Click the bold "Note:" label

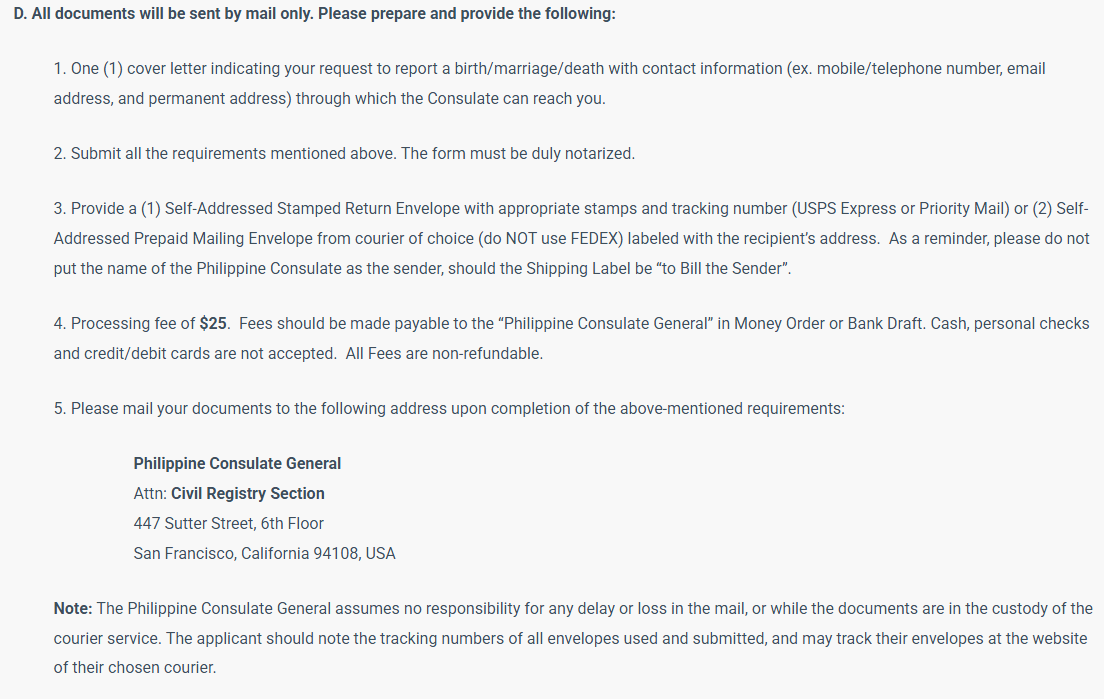(73, 609)
